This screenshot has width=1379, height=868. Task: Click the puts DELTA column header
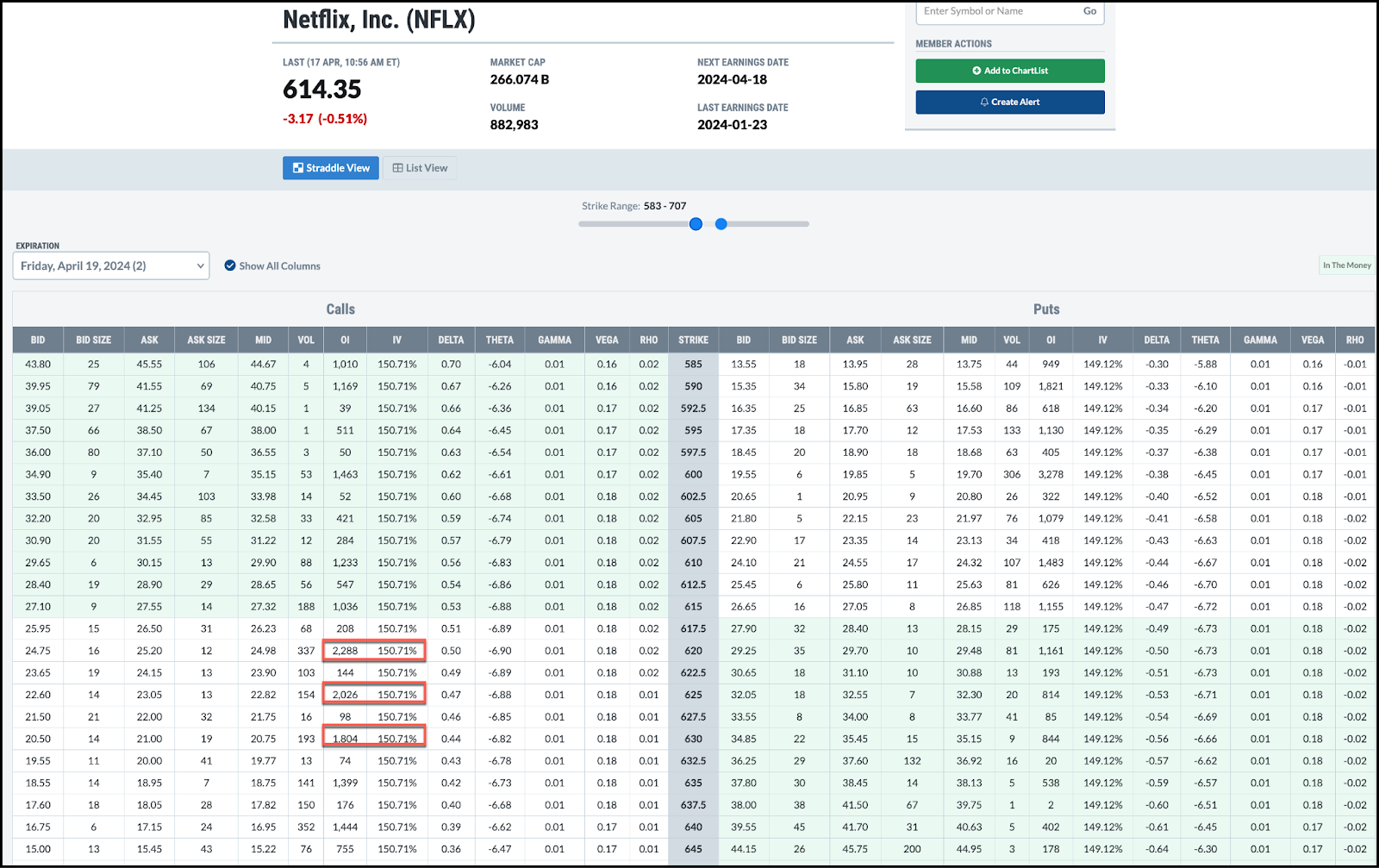pos(1157,340)
